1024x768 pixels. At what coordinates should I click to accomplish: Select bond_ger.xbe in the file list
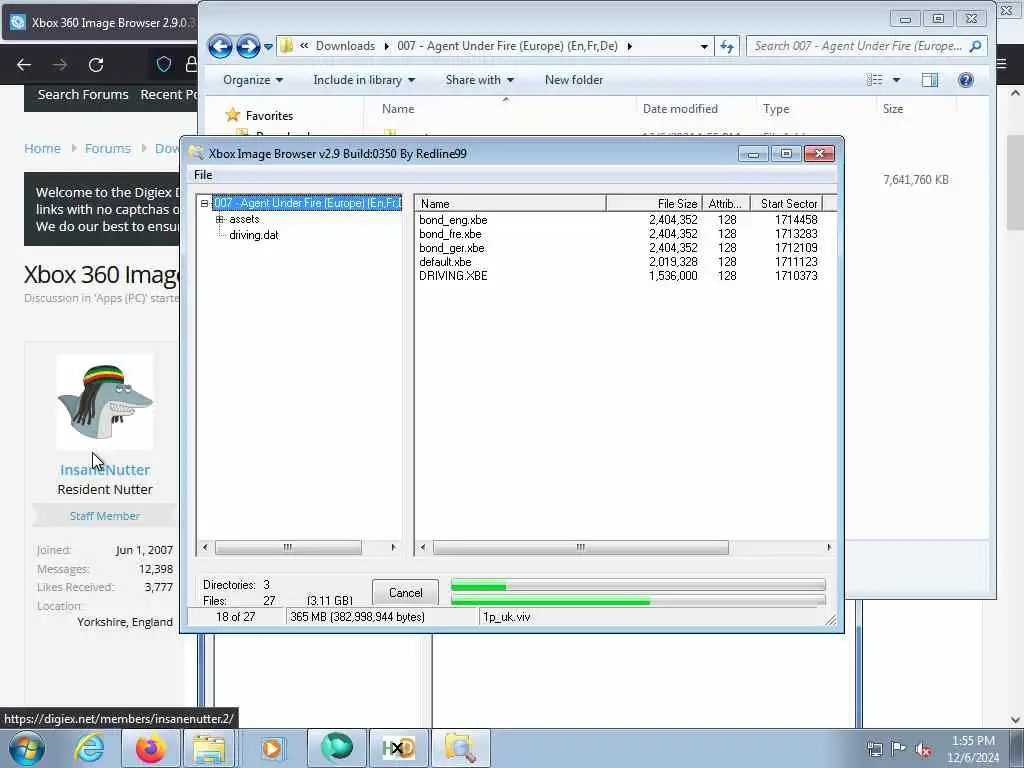pos(452,248)
